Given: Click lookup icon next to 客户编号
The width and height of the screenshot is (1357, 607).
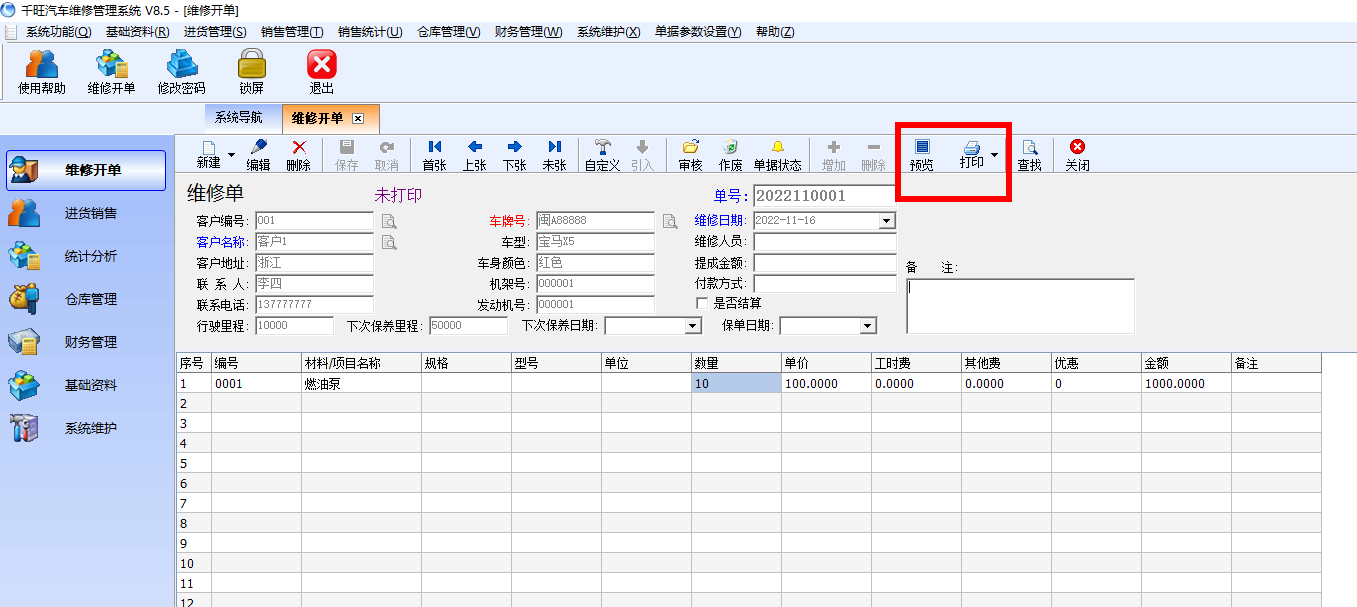Looking at the screenshot, I should (389, 221).
